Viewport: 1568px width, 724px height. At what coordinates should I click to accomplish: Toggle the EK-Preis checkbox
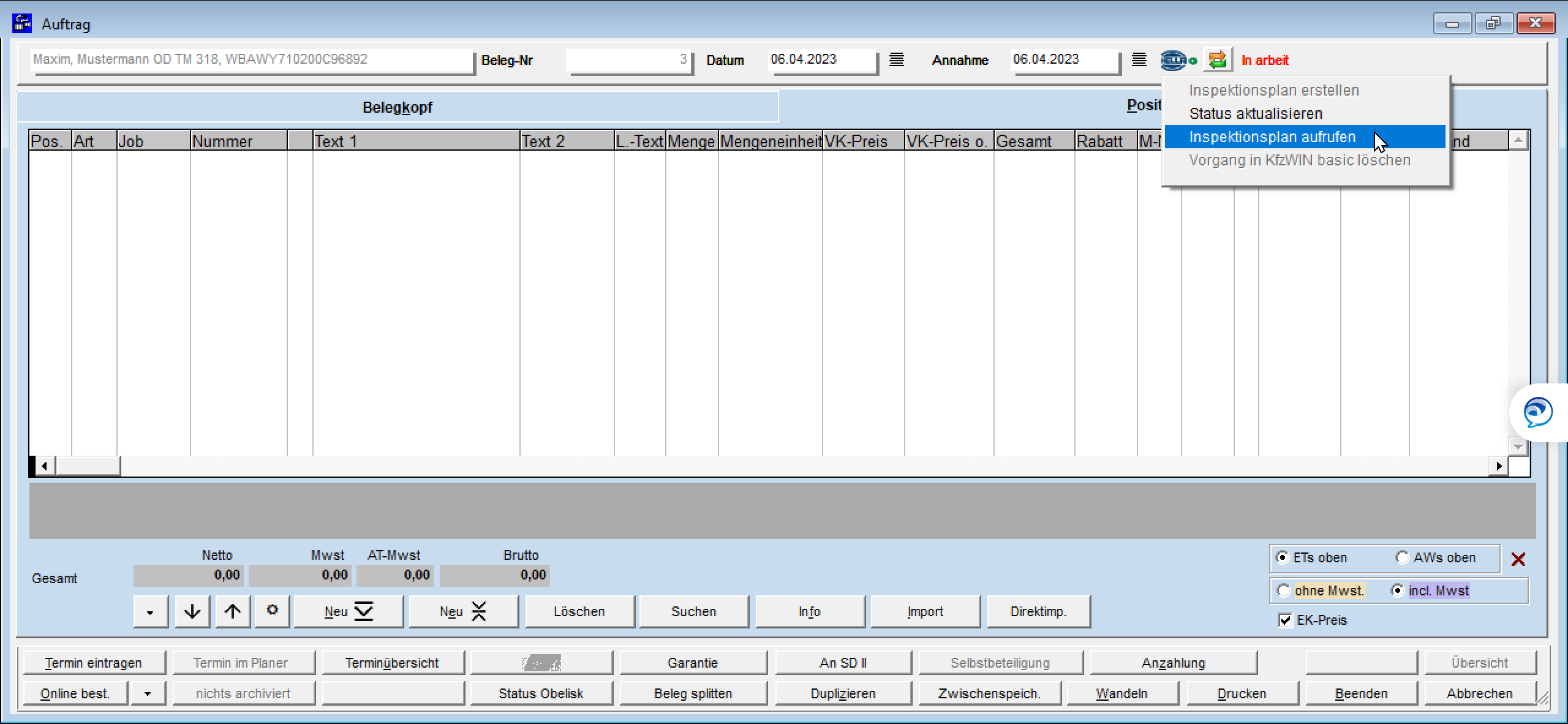(1285, 620)
